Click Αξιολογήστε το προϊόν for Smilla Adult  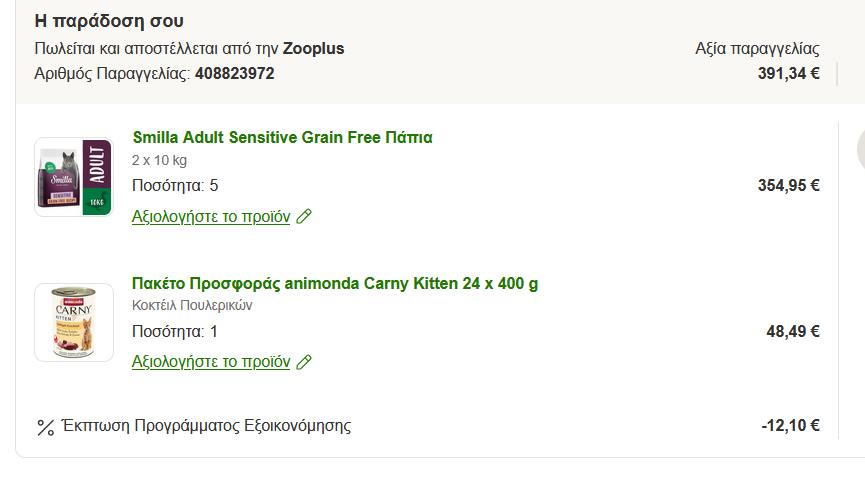(x=211, y=216)
